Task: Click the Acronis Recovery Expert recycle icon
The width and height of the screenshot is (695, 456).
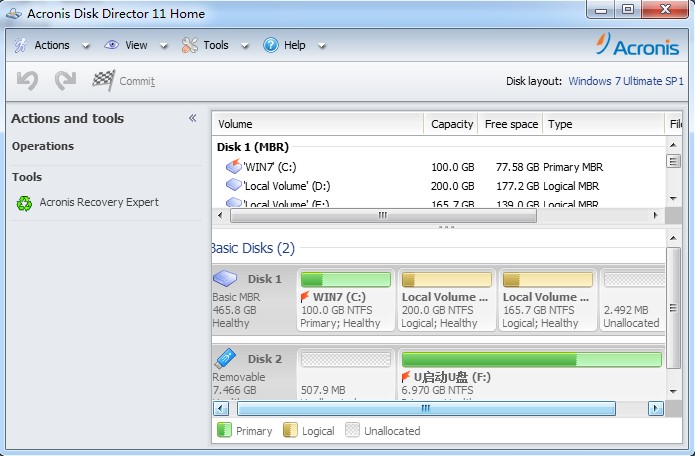Action: [24, 203]
